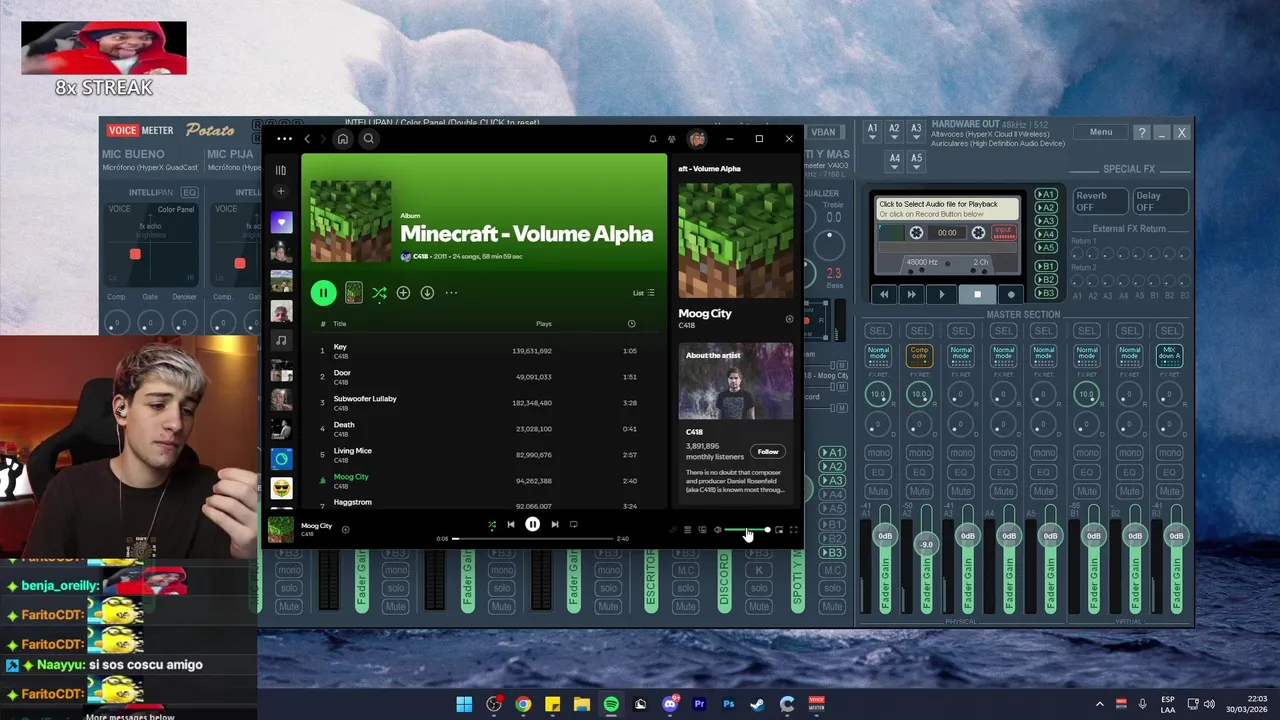Viewport: 1280px width, 720px height.
Task: Open Spotify three-dot app menu
Action: [284, 139]
